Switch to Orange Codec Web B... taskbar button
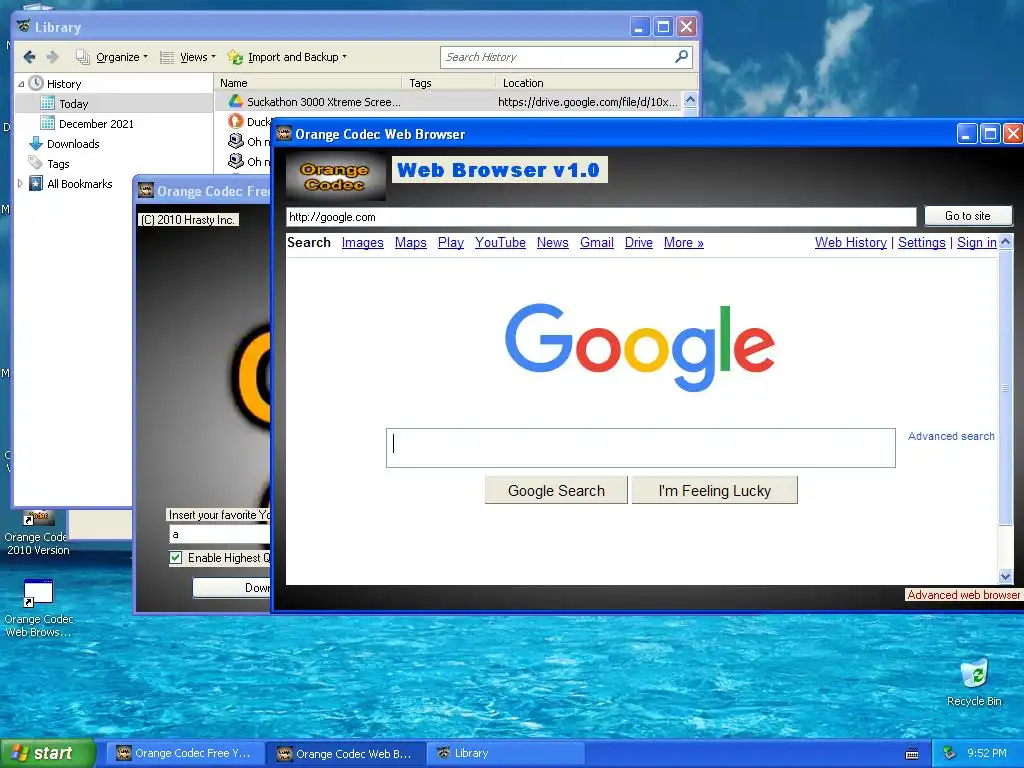Image resolution: width=1024 pixels, height=768 pixels. point(346,754)
